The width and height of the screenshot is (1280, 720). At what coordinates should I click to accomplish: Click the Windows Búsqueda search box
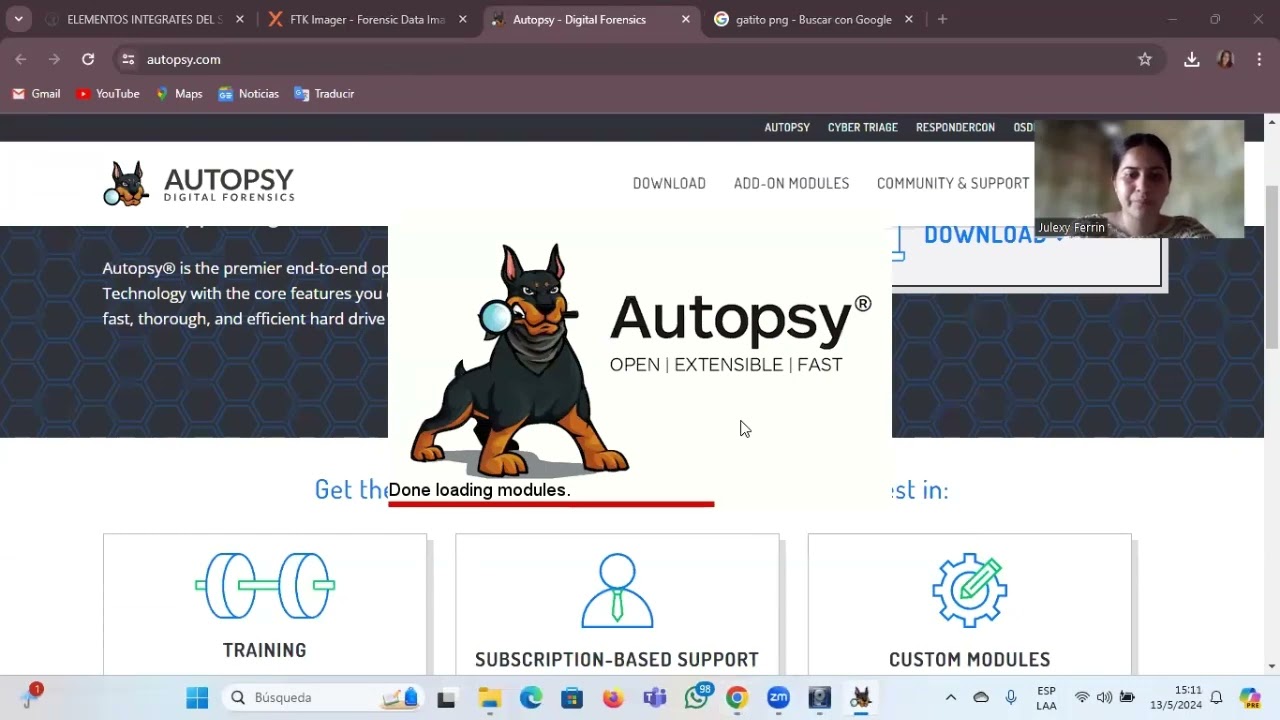[322, 697]
